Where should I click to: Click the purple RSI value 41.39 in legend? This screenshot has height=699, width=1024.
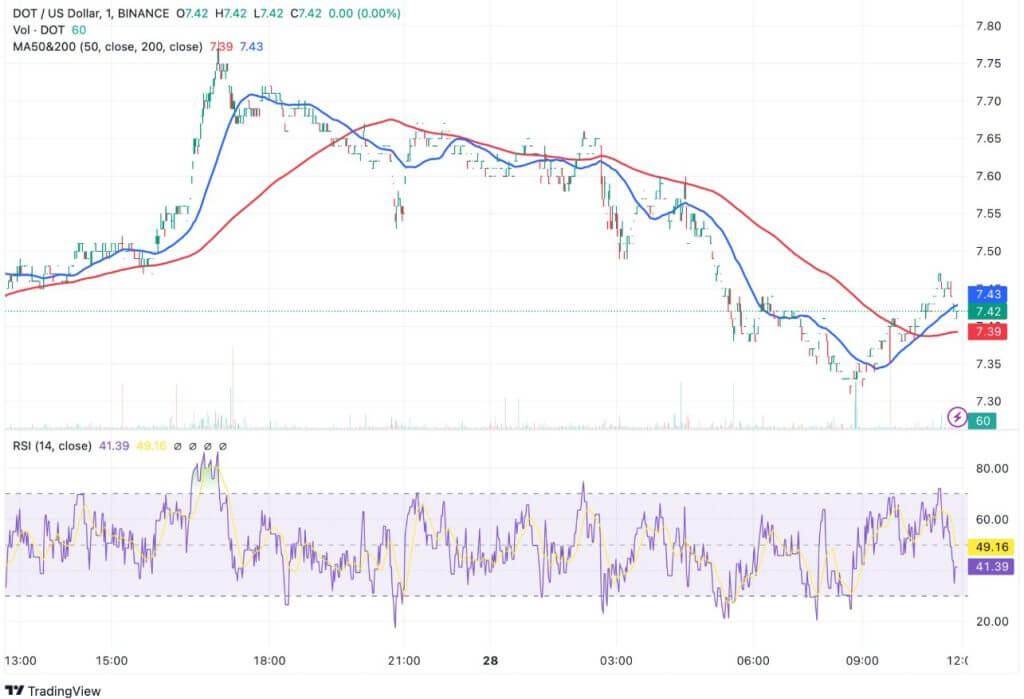click(114, 446)
